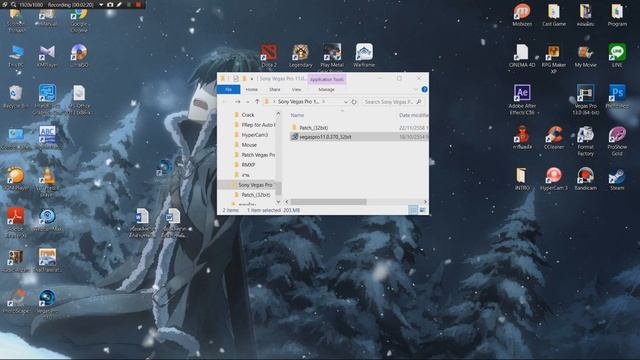This screenshot has height=360, width=640.
Task: Click the horizontal scrollbar in file list
Action: [328, 202]
